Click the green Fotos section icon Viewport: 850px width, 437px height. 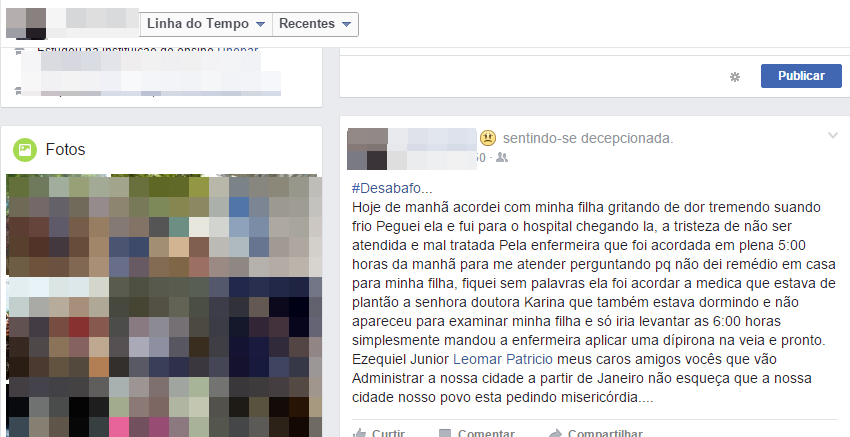pyautogui.click(x=25, y=150)
